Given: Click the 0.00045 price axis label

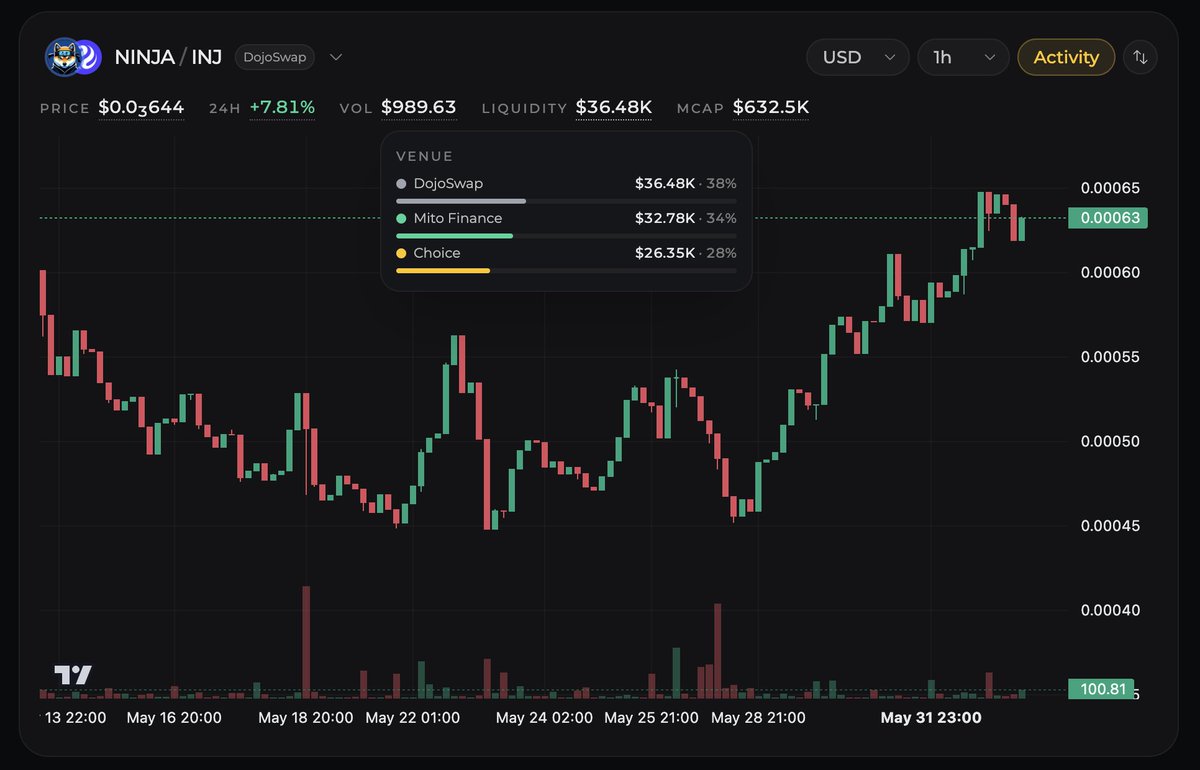Looking at the screenshot, I should [1110, 526].
